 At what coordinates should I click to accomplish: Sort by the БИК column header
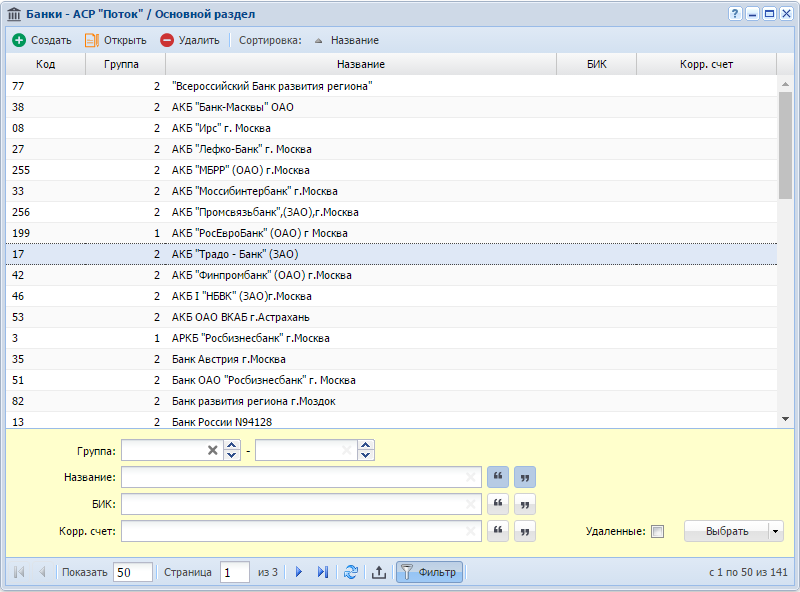point(596,64)
